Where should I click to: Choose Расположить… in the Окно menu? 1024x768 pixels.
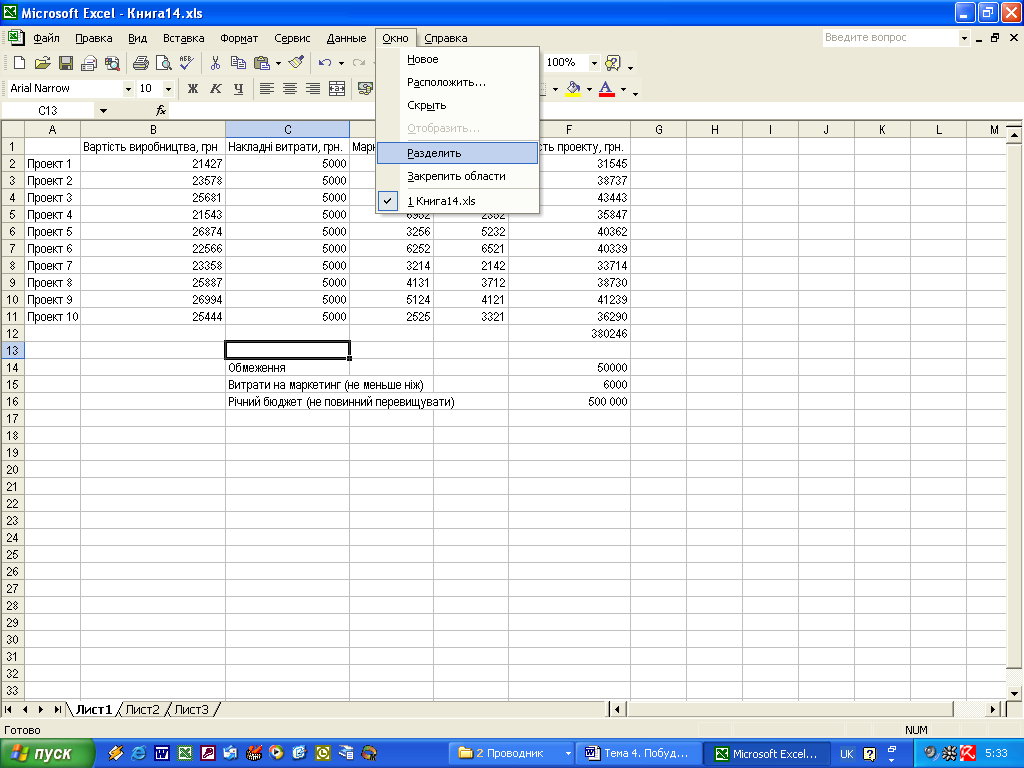tap(458, 82)
